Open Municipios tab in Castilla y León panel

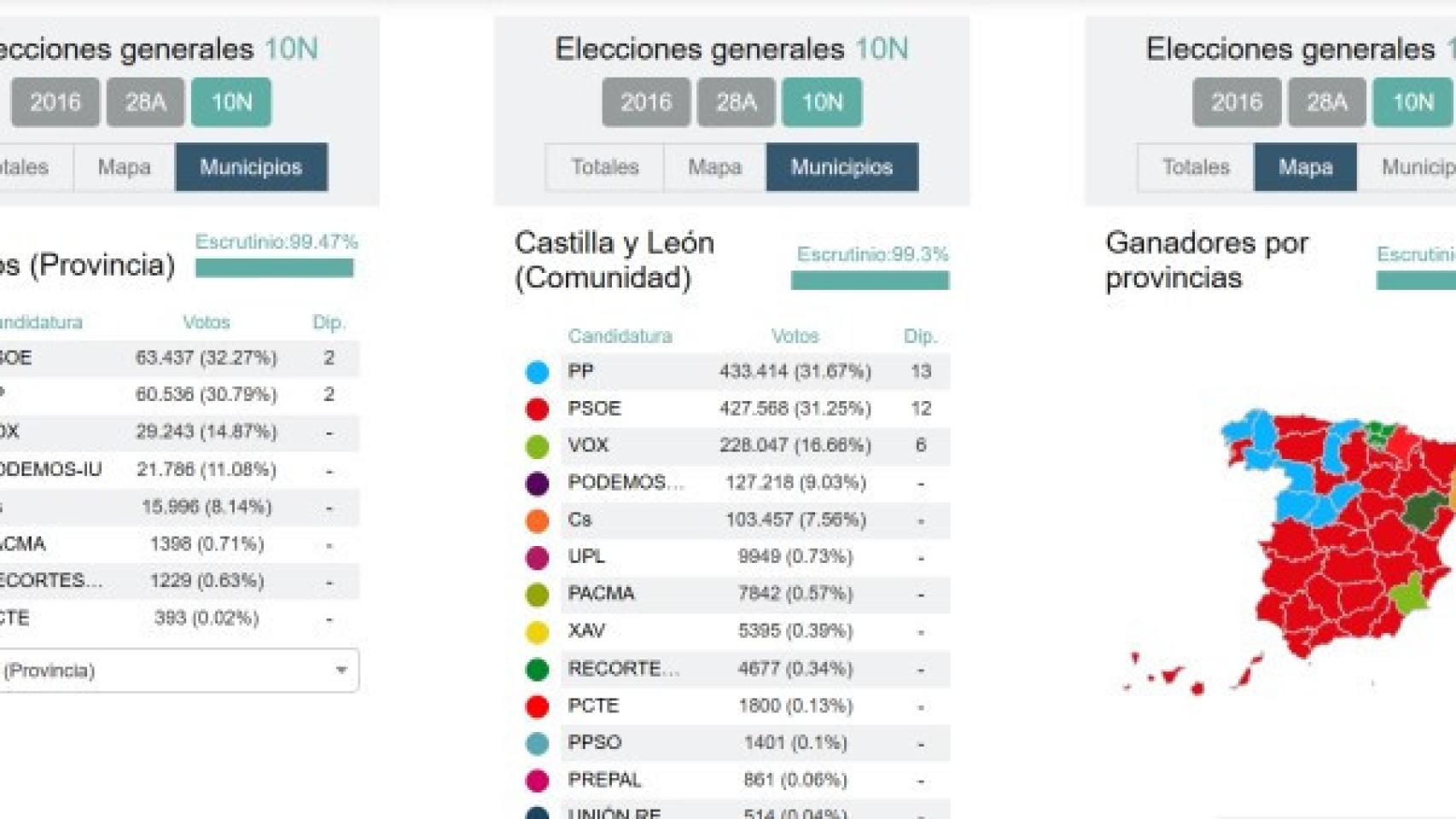pos(842,167)
